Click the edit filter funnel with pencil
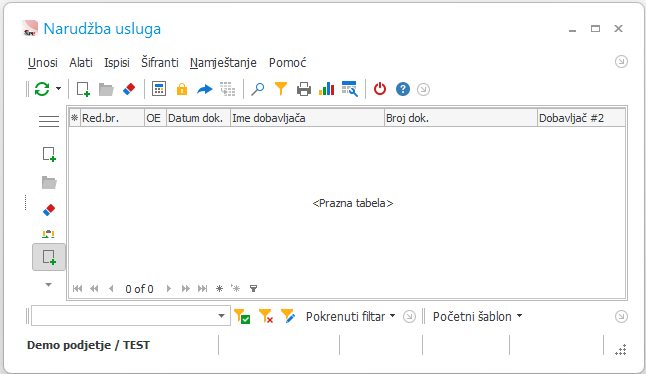This screenshot has width=646, height=374. pyautogui.click(x=288, y=316)
